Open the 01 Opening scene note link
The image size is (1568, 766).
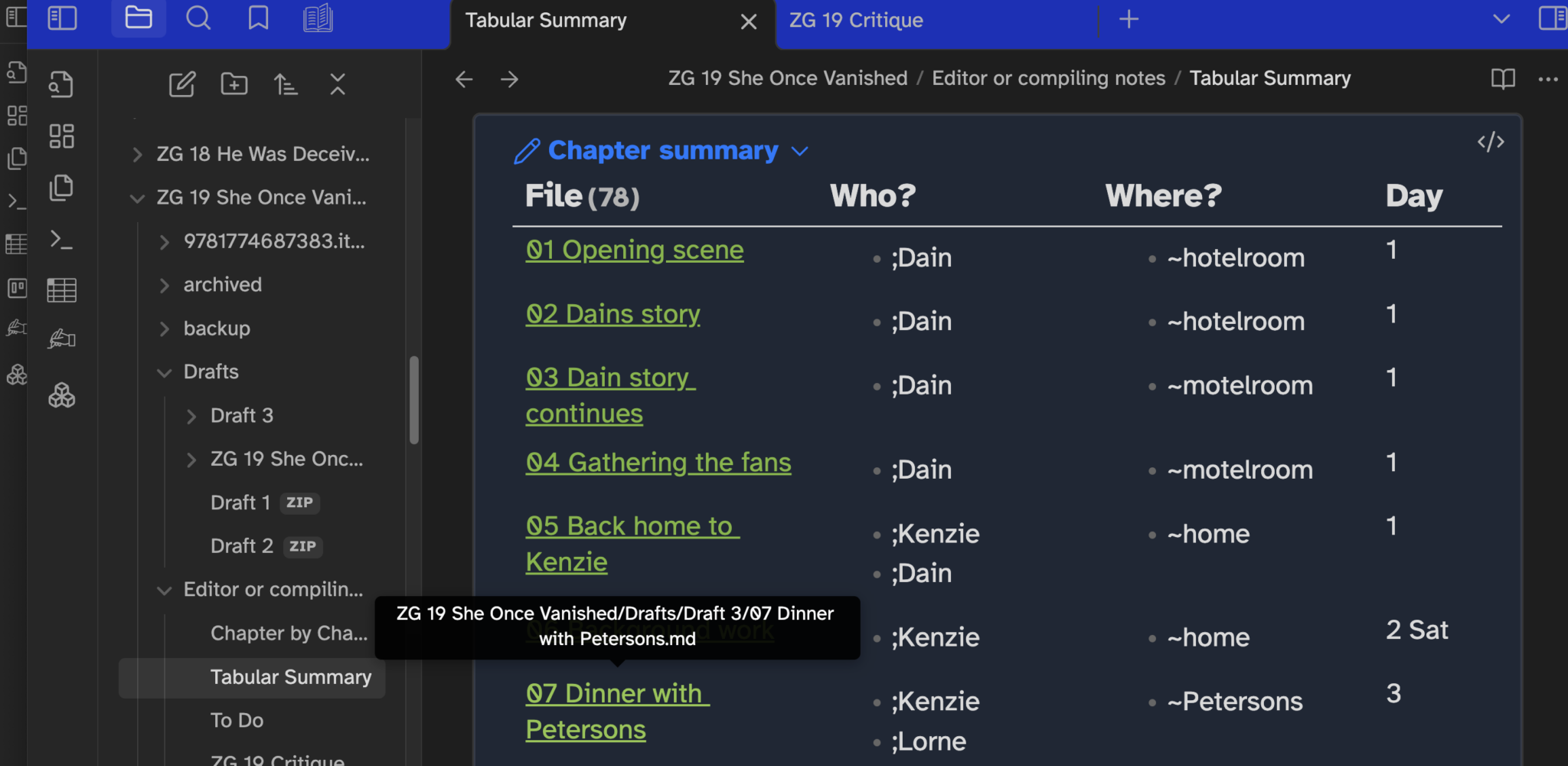click(634, 249)
